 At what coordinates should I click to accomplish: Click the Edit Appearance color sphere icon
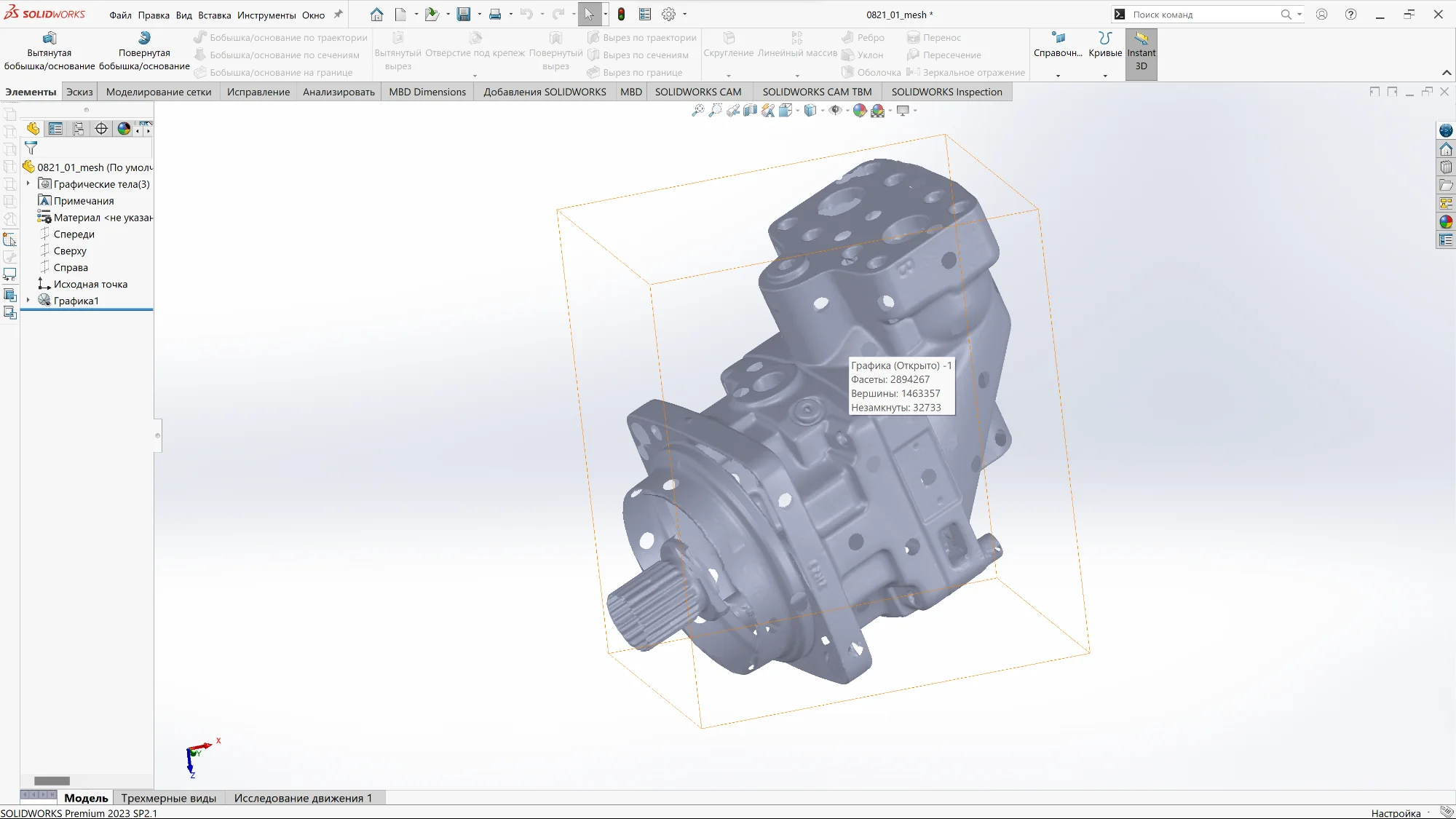point(860,111)
